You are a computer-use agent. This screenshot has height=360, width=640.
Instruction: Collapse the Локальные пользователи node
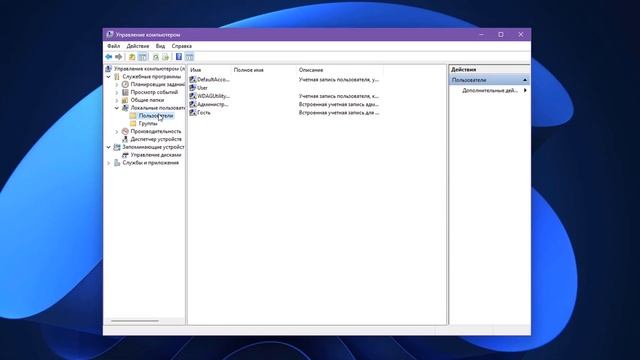coord(117,108)
